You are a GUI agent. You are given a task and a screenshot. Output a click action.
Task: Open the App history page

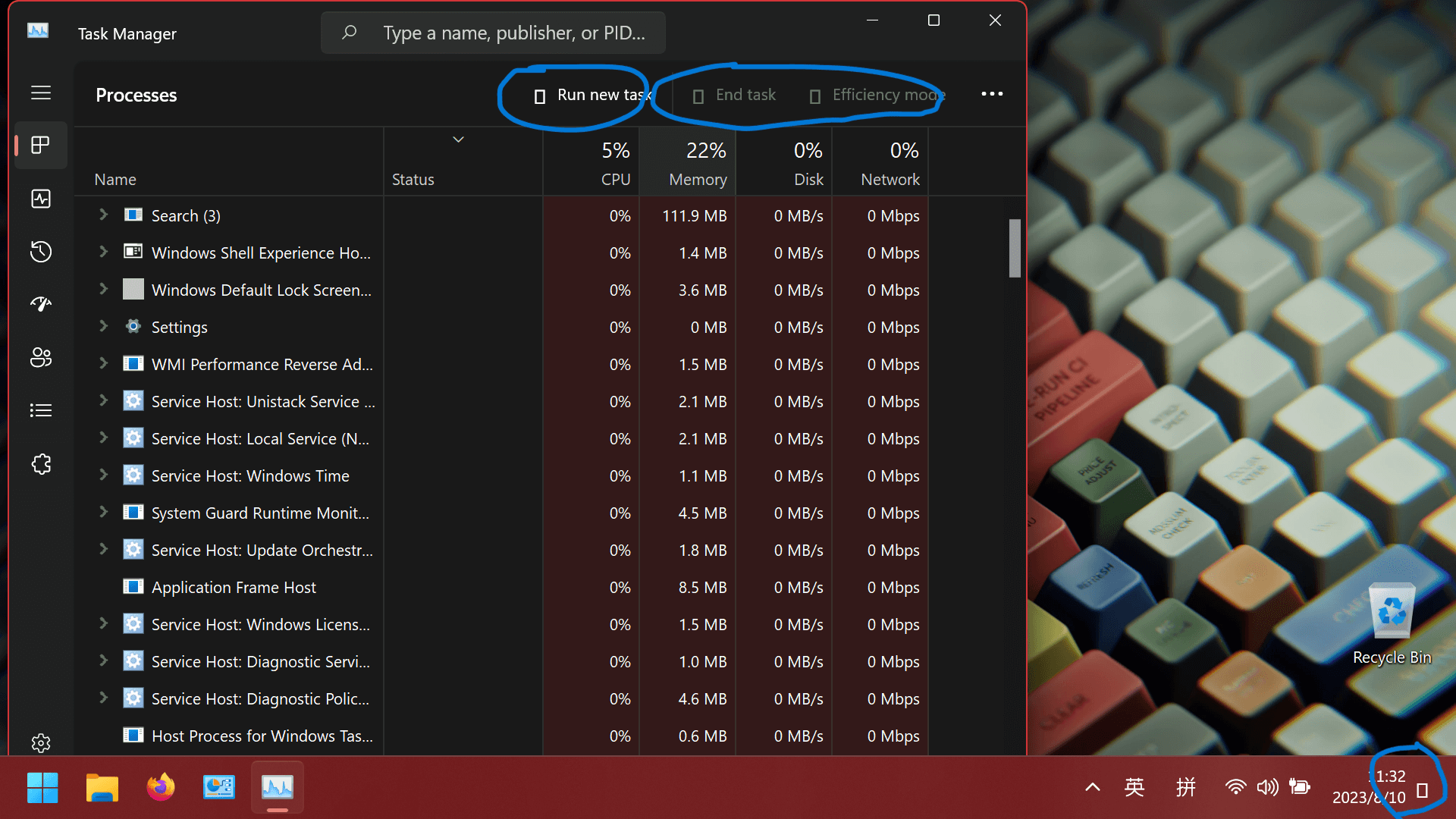tap(41, 252)
